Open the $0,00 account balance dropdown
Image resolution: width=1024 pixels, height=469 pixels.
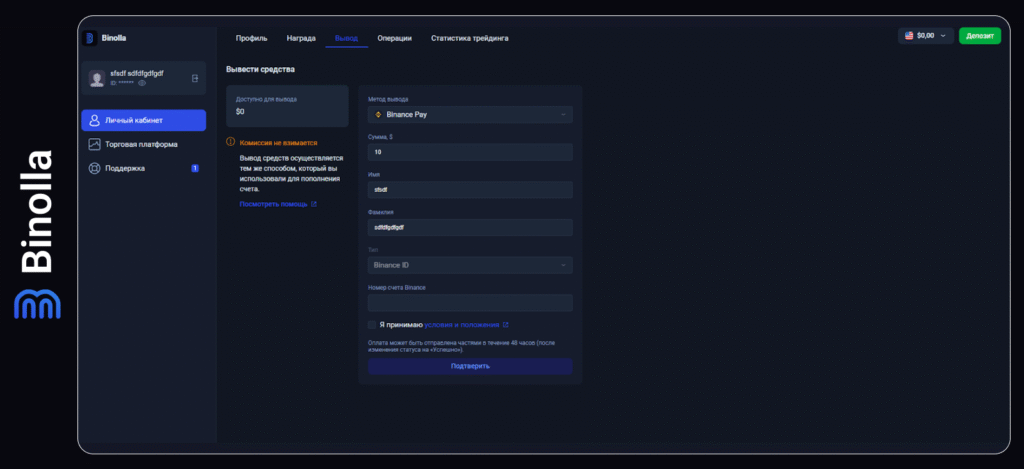point(925,35)
